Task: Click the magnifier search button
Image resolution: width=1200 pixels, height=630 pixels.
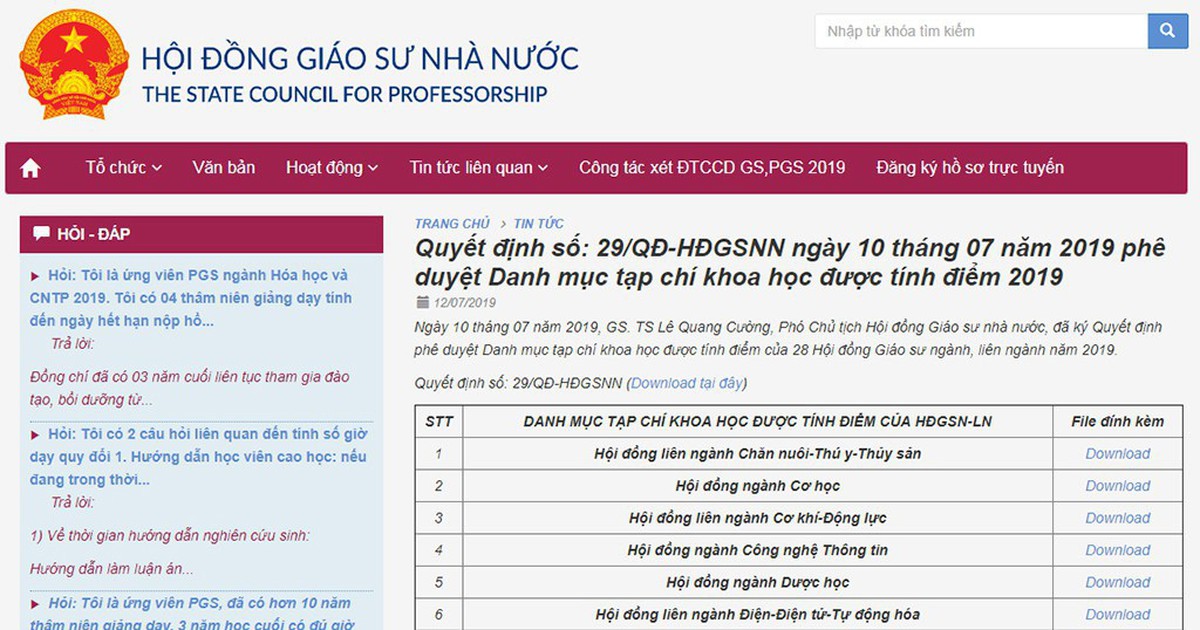Action: point(1167,31)
